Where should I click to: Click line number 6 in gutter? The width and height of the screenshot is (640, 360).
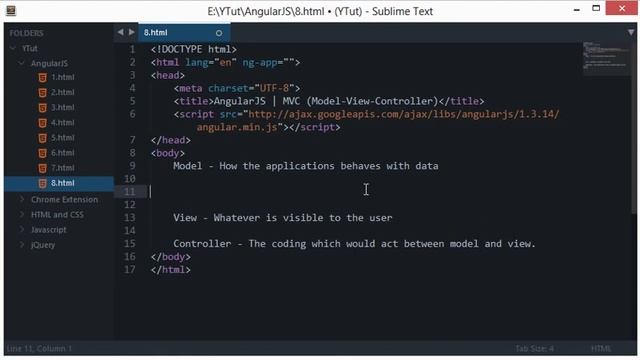(x=132, y=114)
